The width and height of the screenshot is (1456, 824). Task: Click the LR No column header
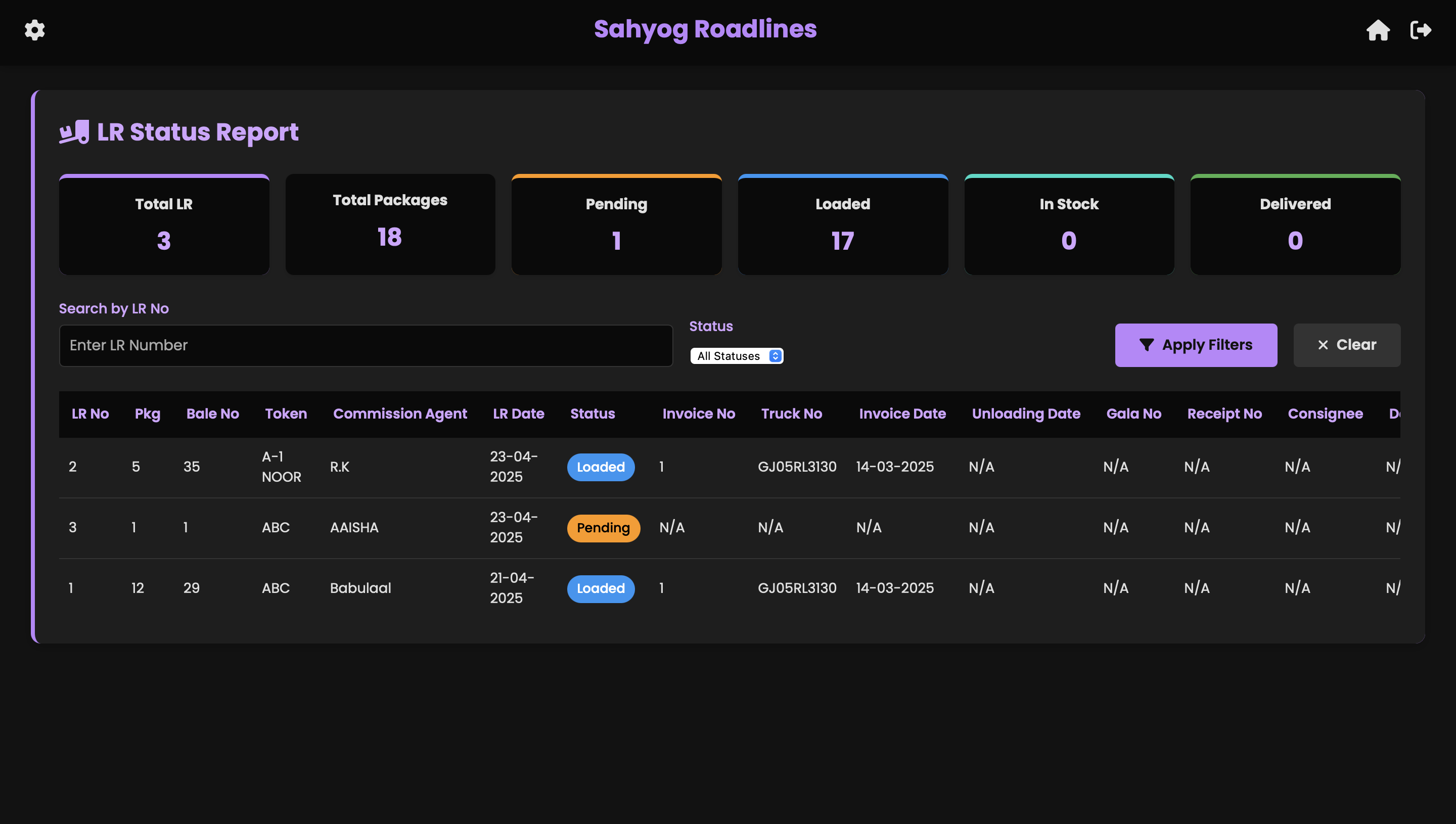(90, 414)
